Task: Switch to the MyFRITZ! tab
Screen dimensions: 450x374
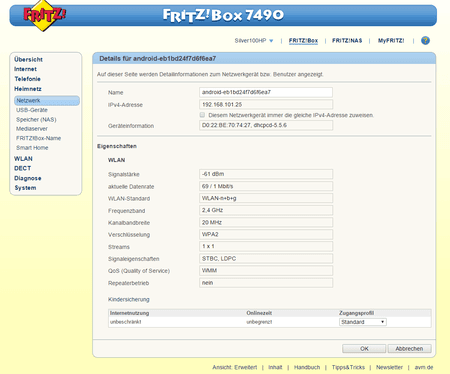Action: [x=391, y=41]
